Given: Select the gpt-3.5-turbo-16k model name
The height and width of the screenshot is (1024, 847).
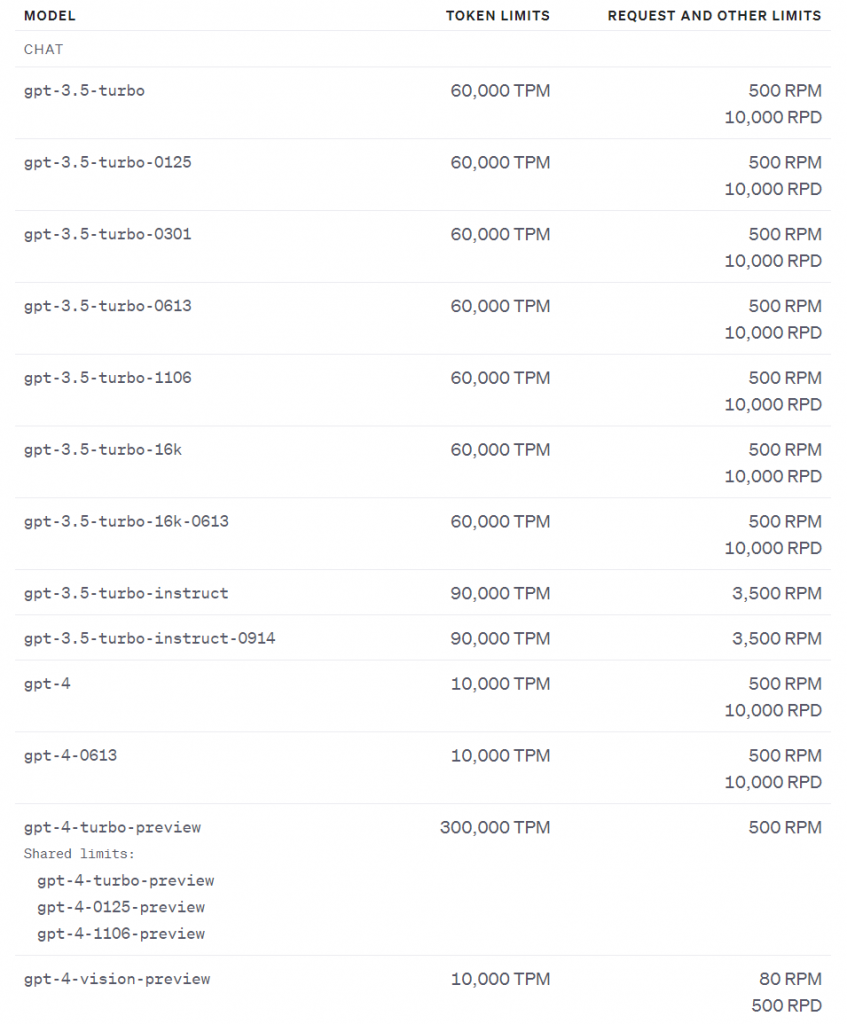Looking at the screenshot, I should [103, 451].
